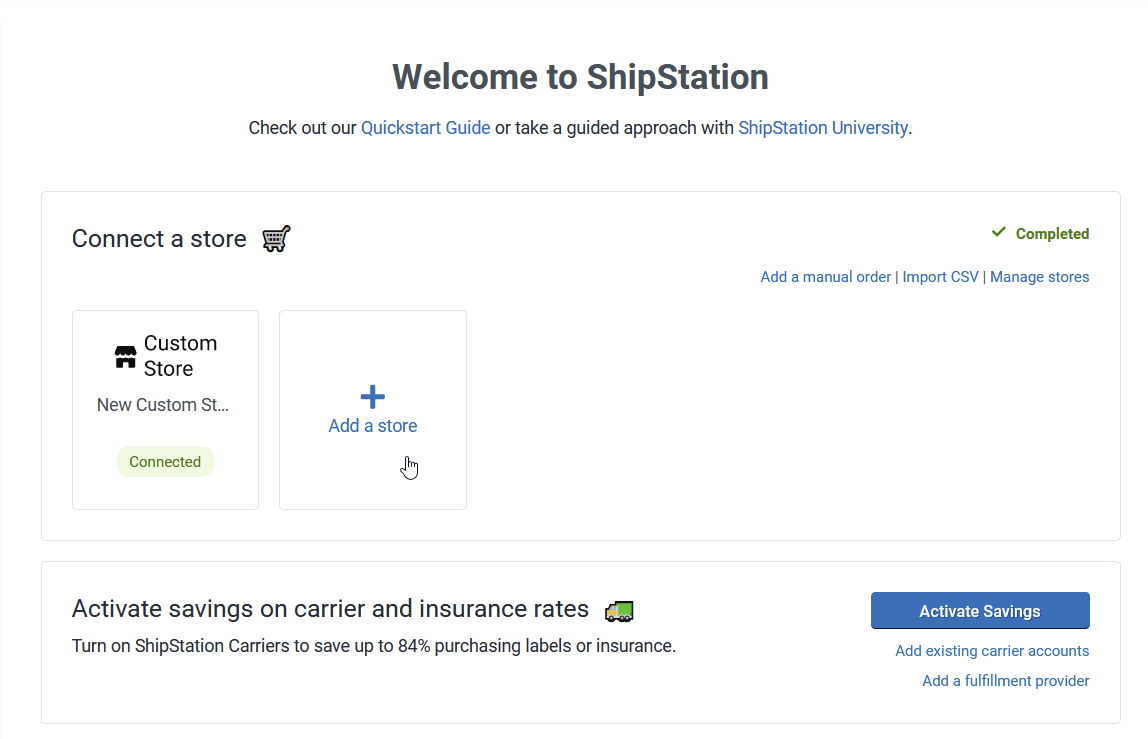1148x739 pixels.
Task: Click the blue plus icon to add a store
Action: pos(372,396)
